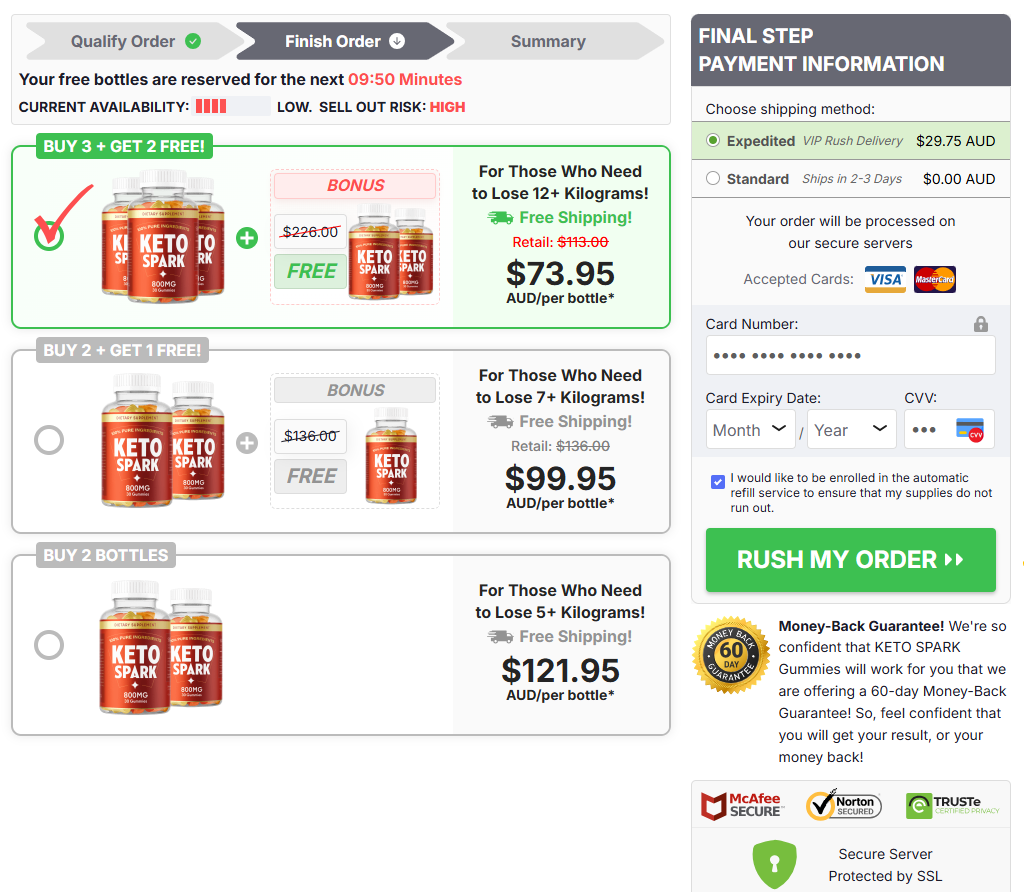The image size is (1024, 892).
Task: Click the Visa accepted card icon
Action: pos(885,279)
